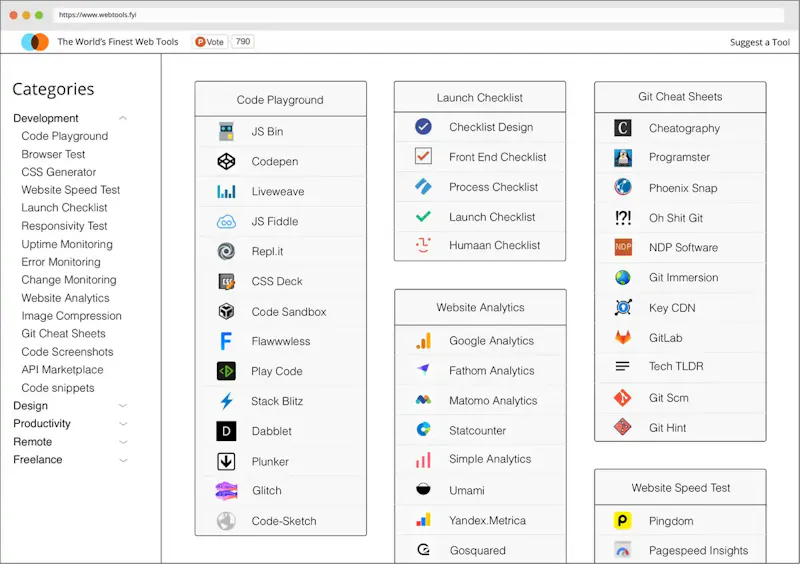Open API Marketplace in sidebar
800x564 pixels.
point(62,370)
